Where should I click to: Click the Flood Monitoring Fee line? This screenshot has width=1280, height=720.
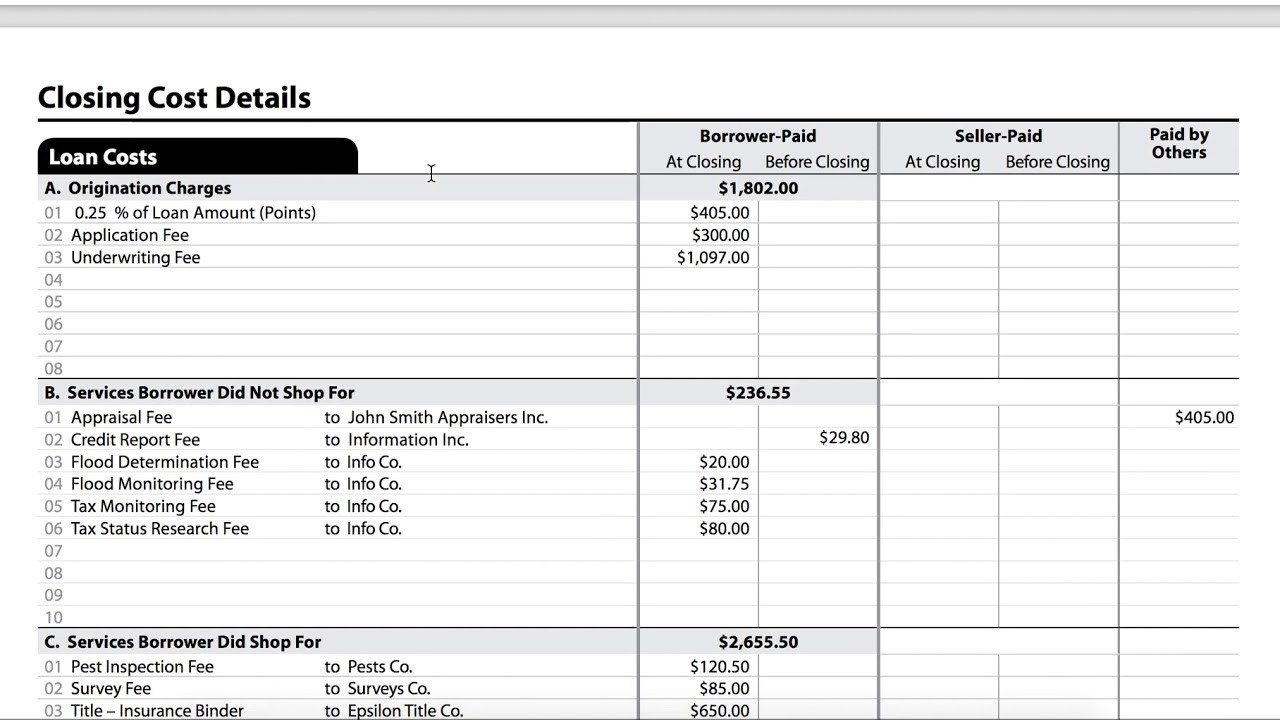pos(151,484)
